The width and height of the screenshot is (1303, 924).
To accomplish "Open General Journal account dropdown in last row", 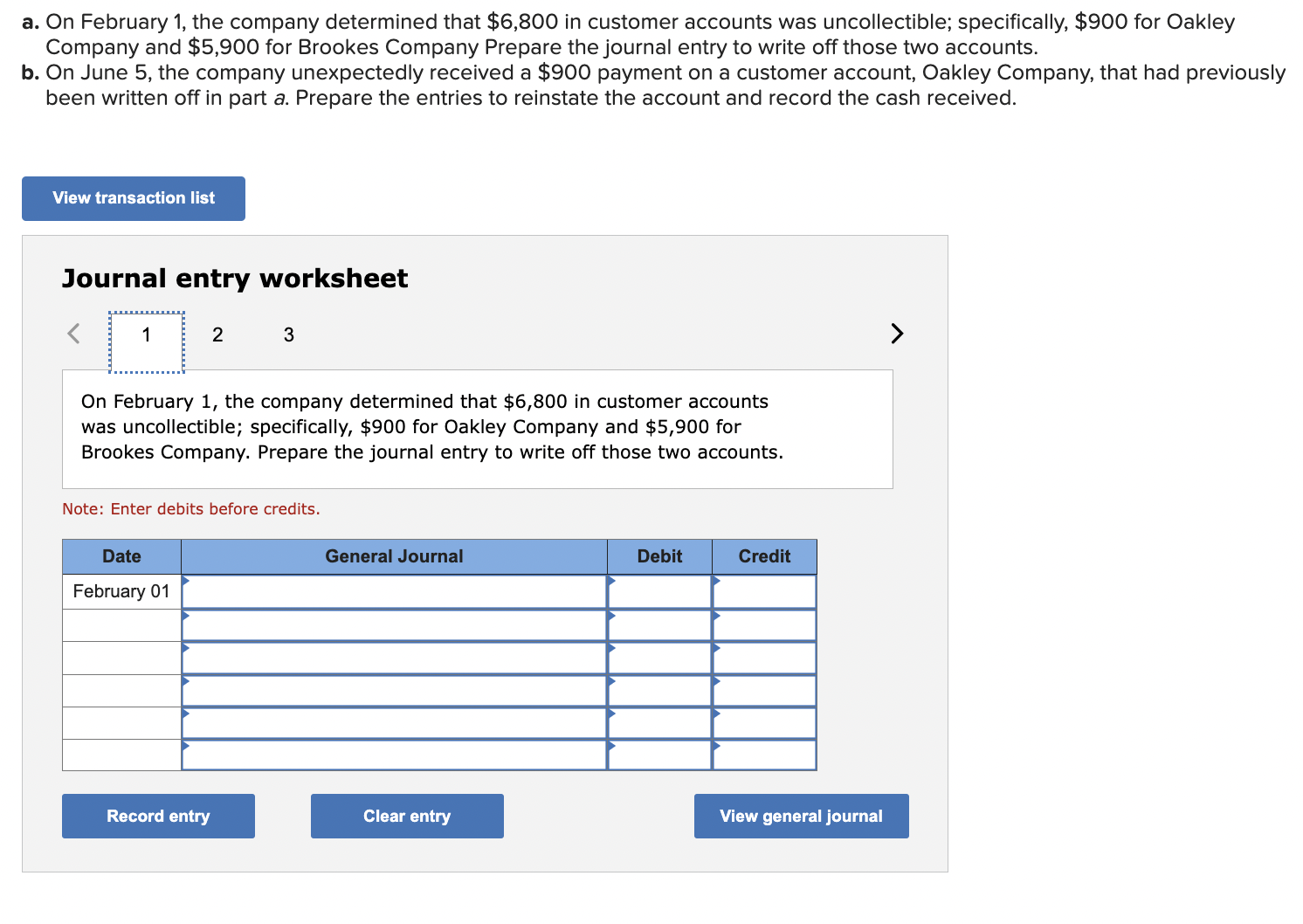I will pyautogui.click(x=394, y=755).
